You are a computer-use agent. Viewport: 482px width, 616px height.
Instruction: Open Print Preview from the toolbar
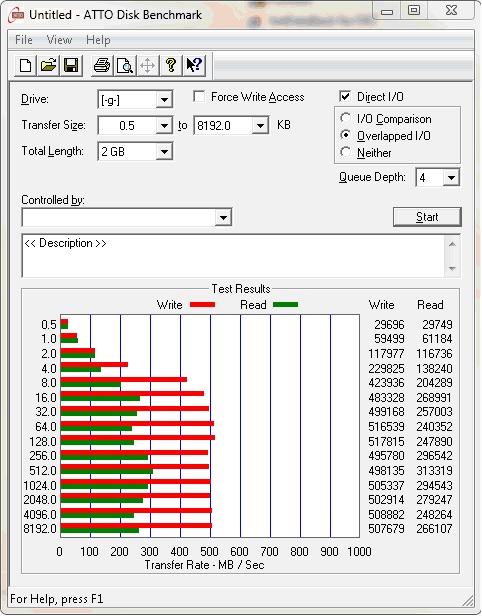pyautogui.click(x=125, y=65)
